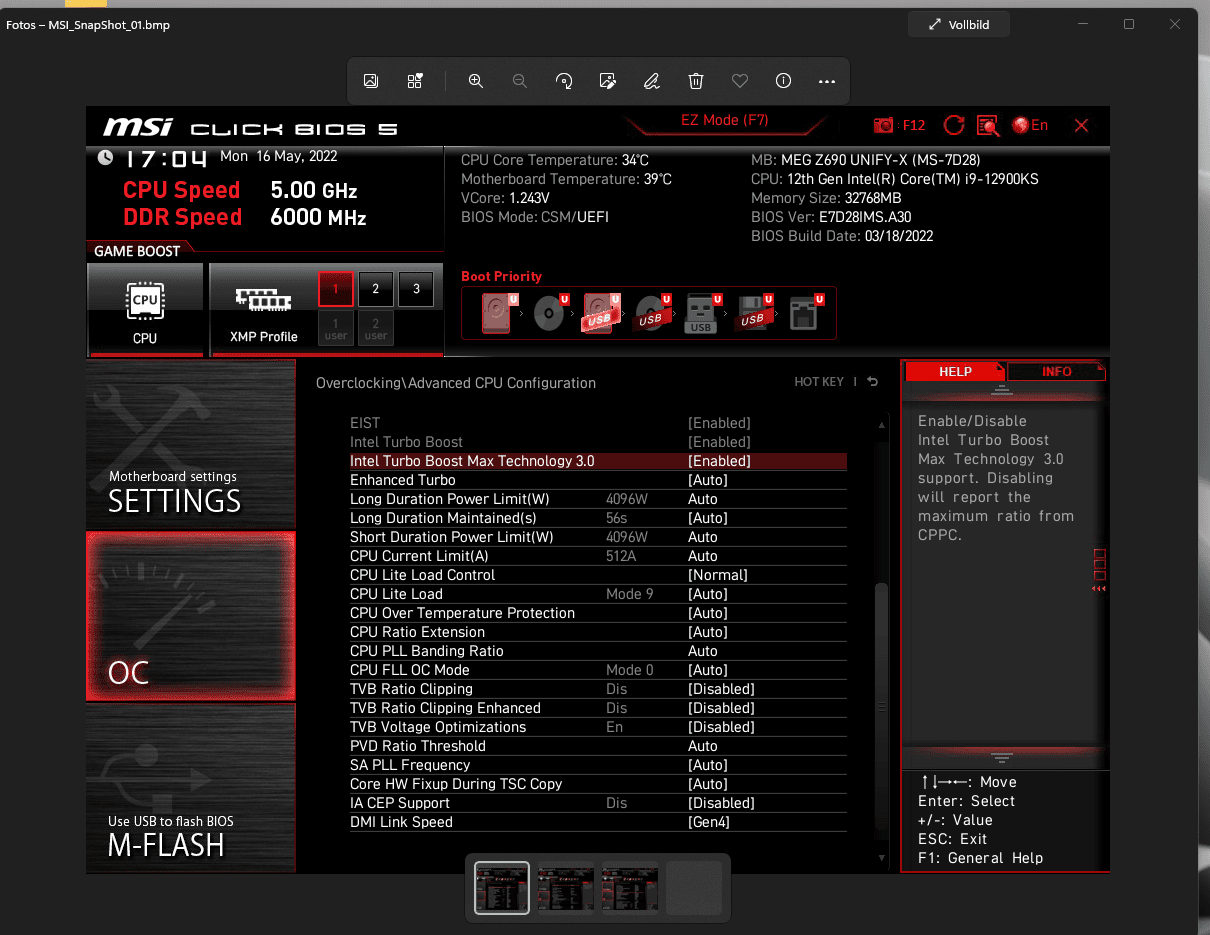Open DMI Link Speed [Gen4] value
The height and width of the screenshot is (935, 1210).
709,822
